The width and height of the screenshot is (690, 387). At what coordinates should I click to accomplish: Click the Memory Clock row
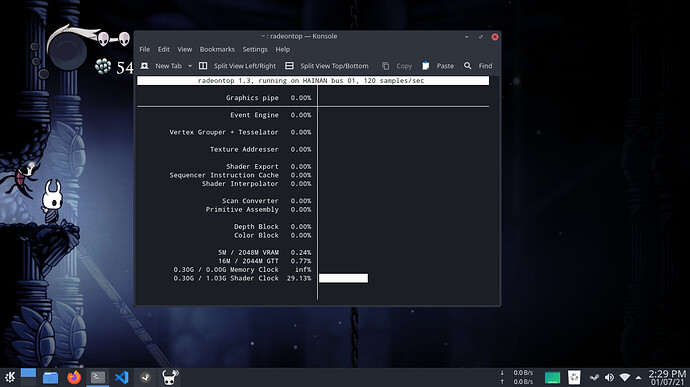pyautogui.click(x=242, y=269)
